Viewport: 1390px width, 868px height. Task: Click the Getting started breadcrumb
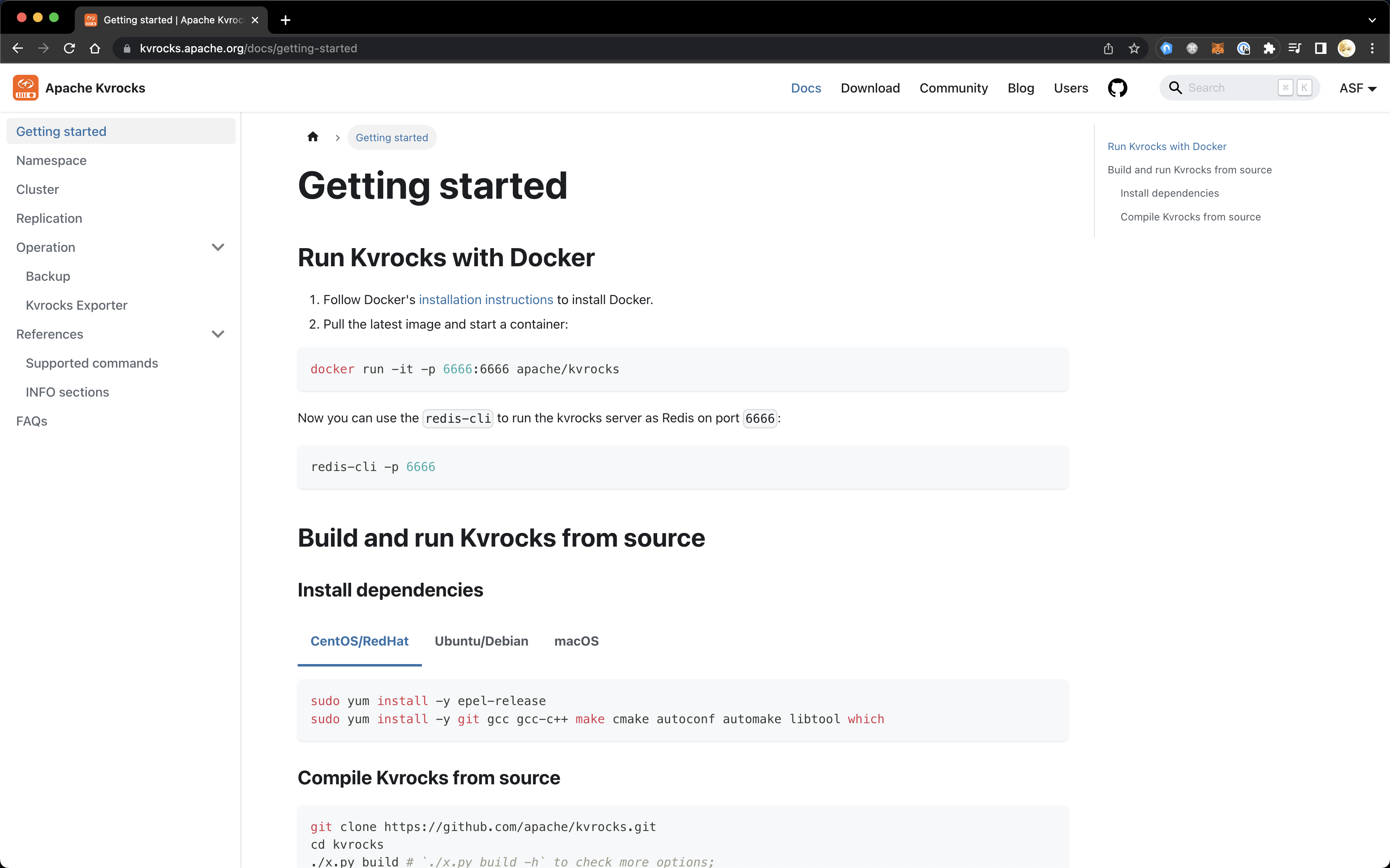392,137
